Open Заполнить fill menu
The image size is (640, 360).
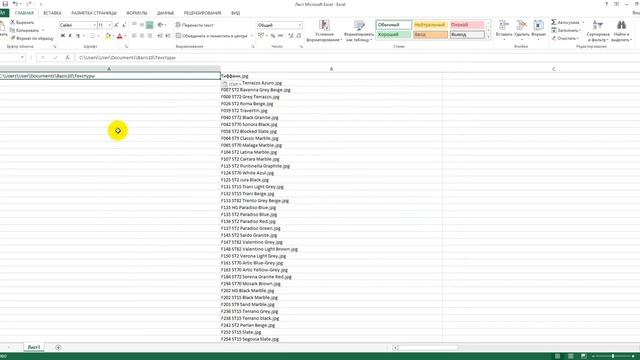pyautogui.click(x=567, y=30)
